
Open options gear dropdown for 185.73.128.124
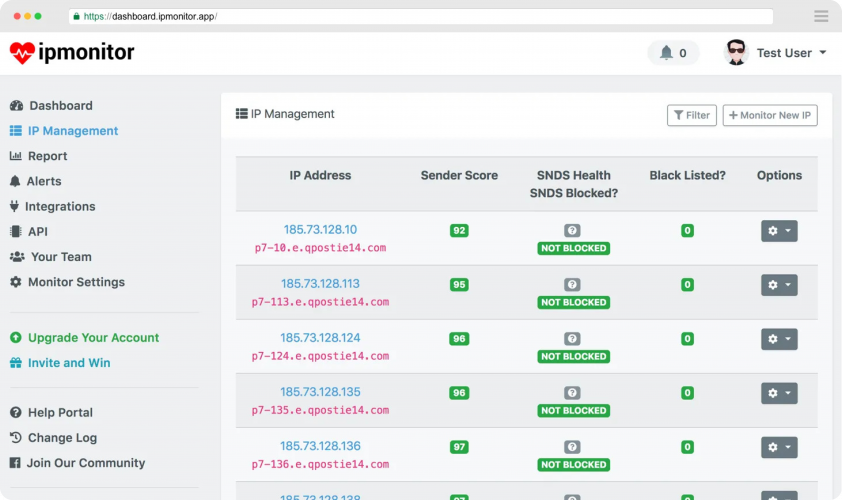(x=779, y=339)
